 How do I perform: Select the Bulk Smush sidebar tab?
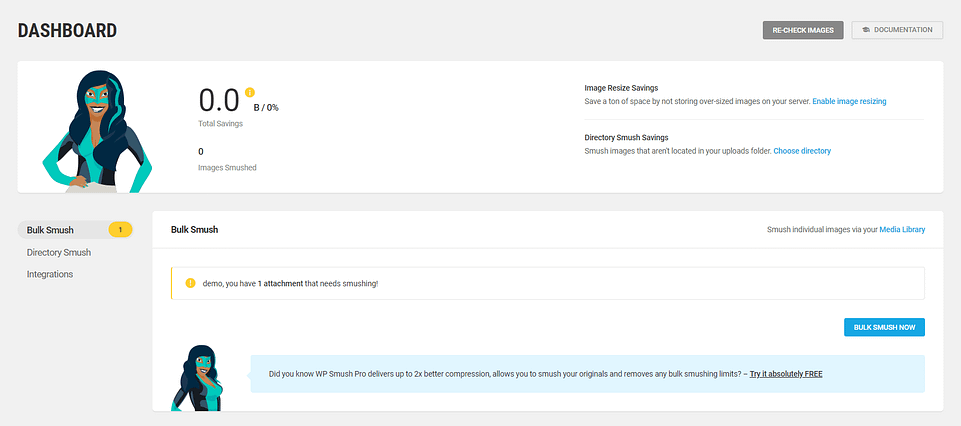(50, 230)
